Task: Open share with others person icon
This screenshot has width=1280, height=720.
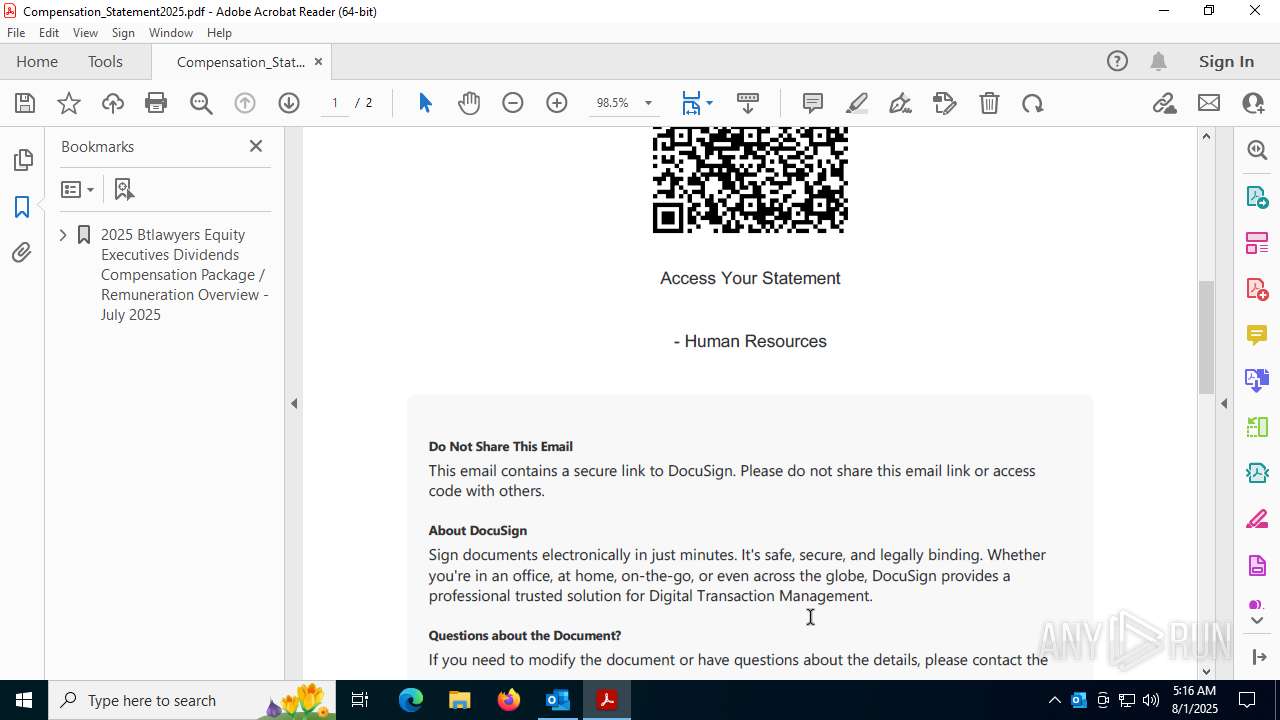Action: [1253, 103]
